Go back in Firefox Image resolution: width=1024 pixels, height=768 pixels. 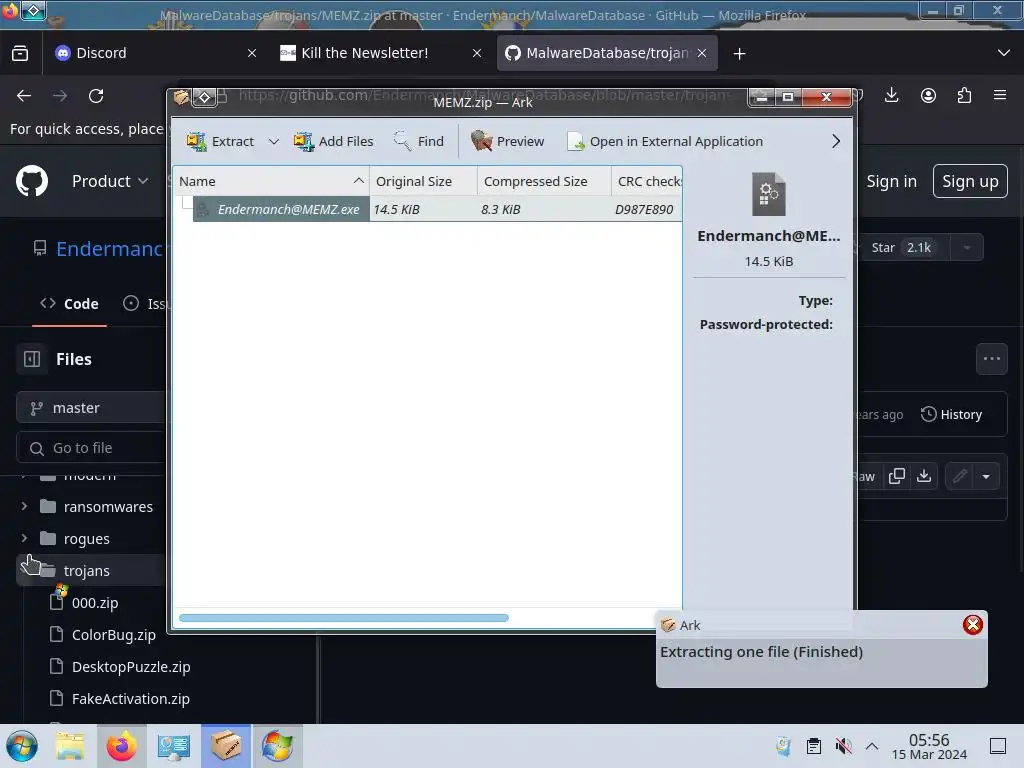24,96
